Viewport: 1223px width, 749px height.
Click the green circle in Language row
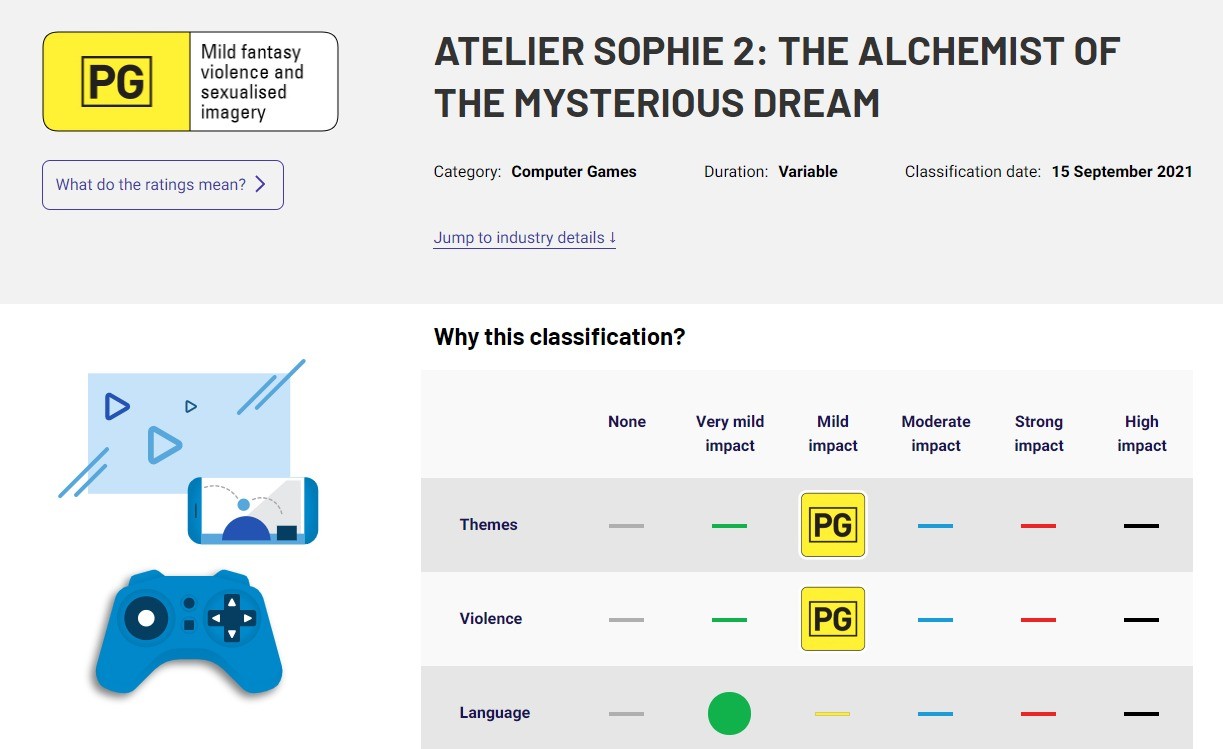pos(729,713)
